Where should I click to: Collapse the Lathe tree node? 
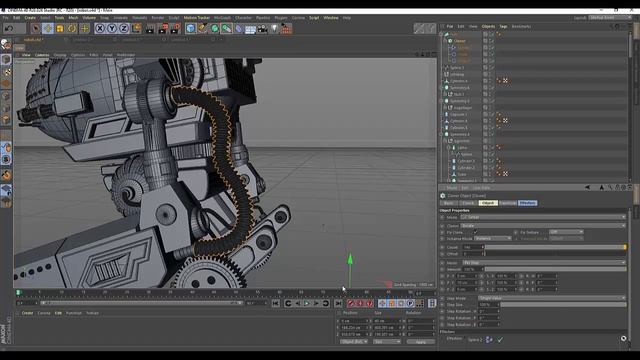pyautogui.click(x=449, y=148)
